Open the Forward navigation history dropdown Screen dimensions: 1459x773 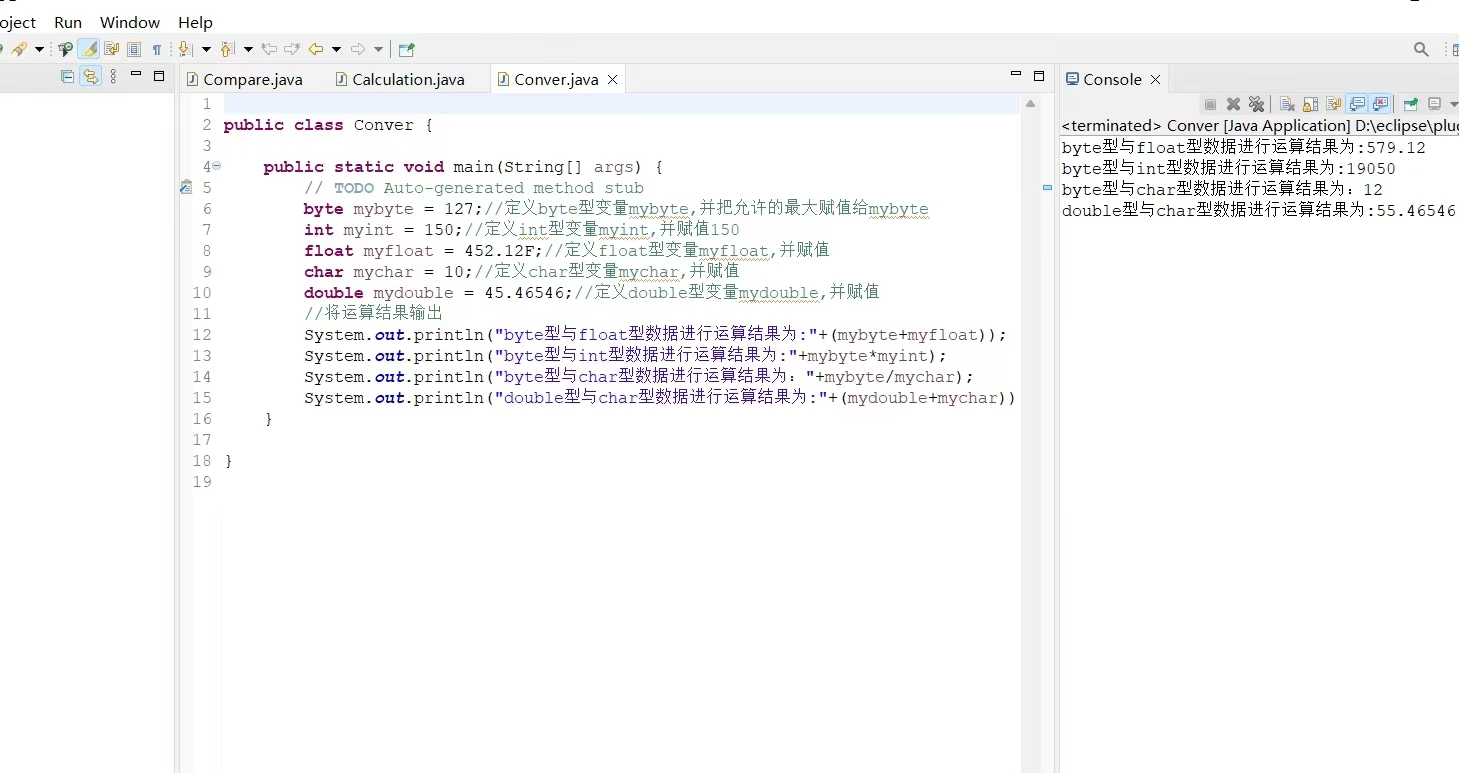[x=378, y=49]
